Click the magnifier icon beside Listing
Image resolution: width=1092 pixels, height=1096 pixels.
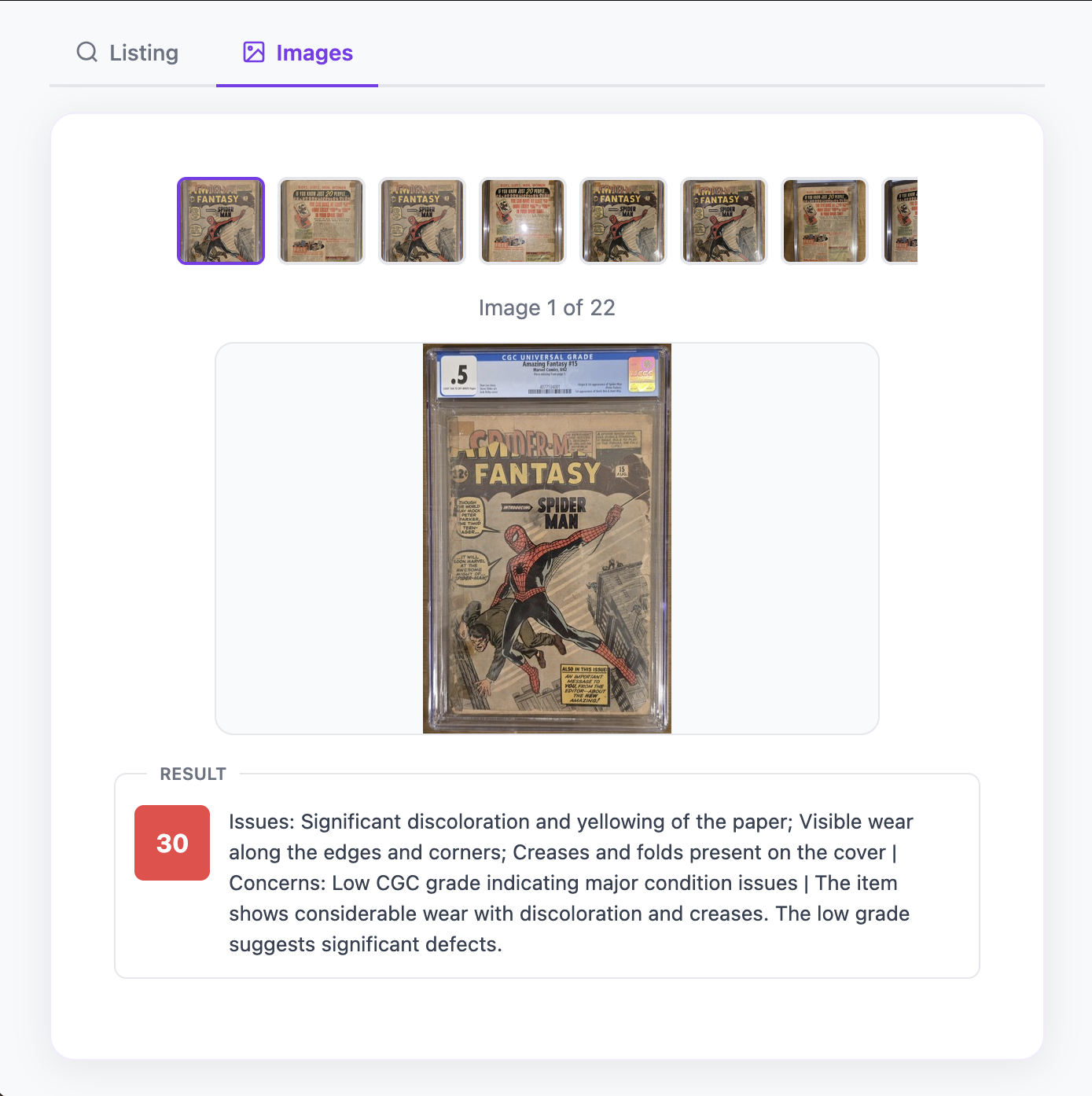click(87, 52)
